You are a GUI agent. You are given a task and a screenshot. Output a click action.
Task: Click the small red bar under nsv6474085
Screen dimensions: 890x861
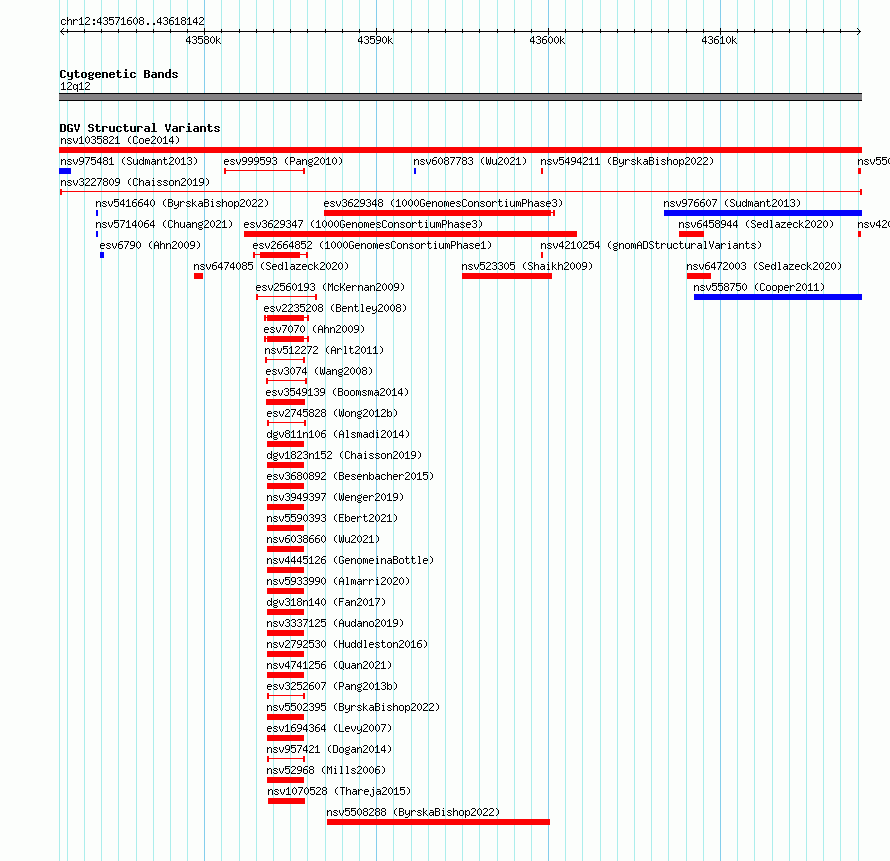198,276
